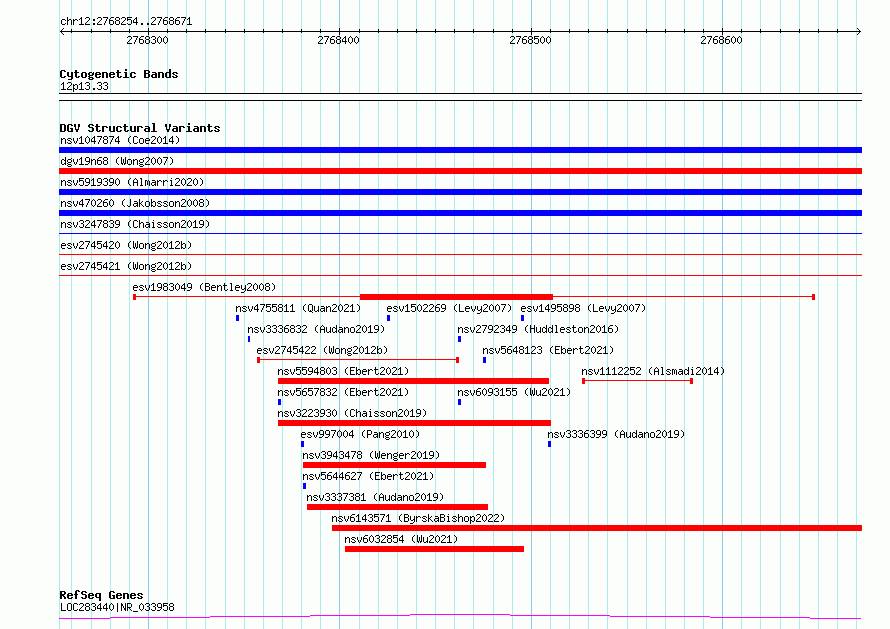The image size is (890, 629).
Task: Click esv997004 (Pang2010) label
Action: tap(360, 434)
